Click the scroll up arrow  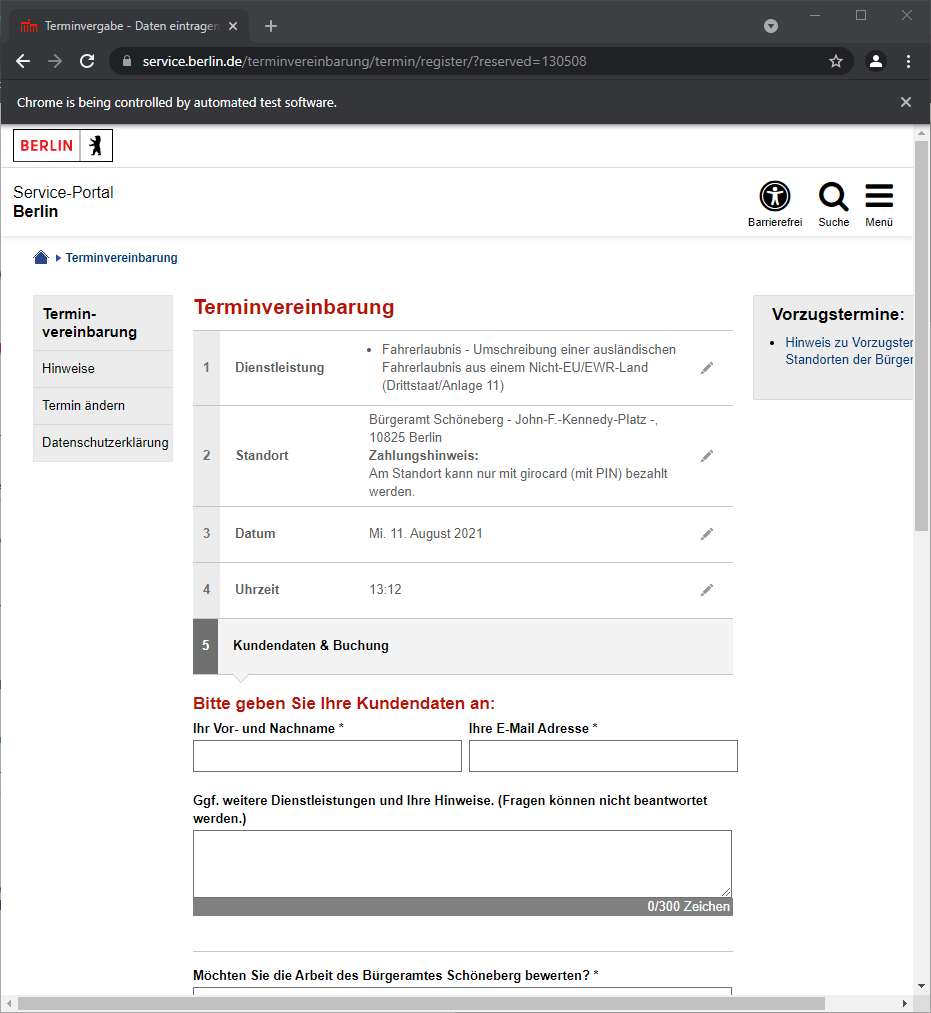[921, 133]
